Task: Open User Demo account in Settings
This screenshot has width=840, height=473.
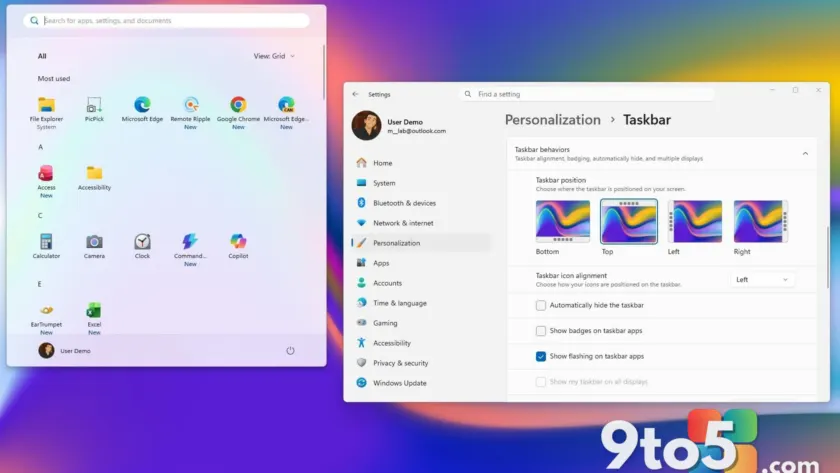Action: click(x=399, y=126)
